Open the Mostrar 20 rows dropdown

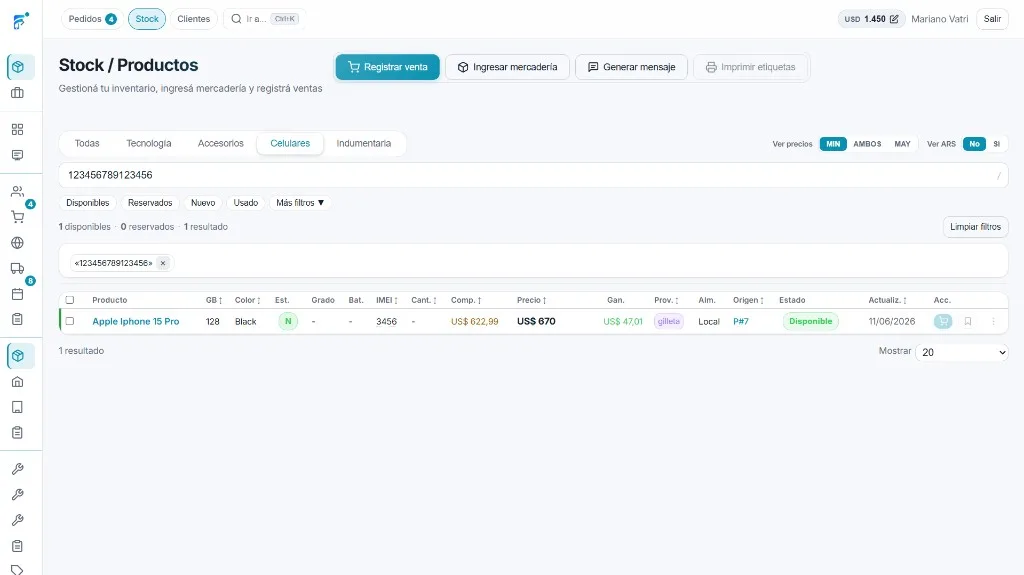pyautogui.click(x=962, y=352)
